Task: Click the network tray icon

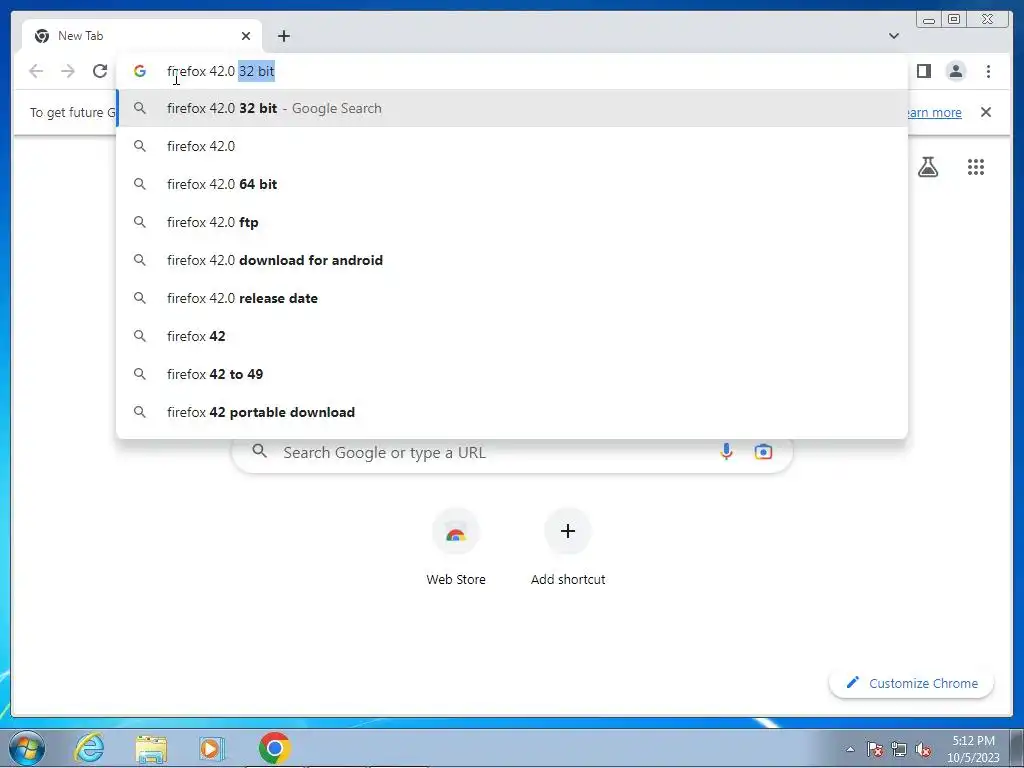Action: [x=899, y=749]
